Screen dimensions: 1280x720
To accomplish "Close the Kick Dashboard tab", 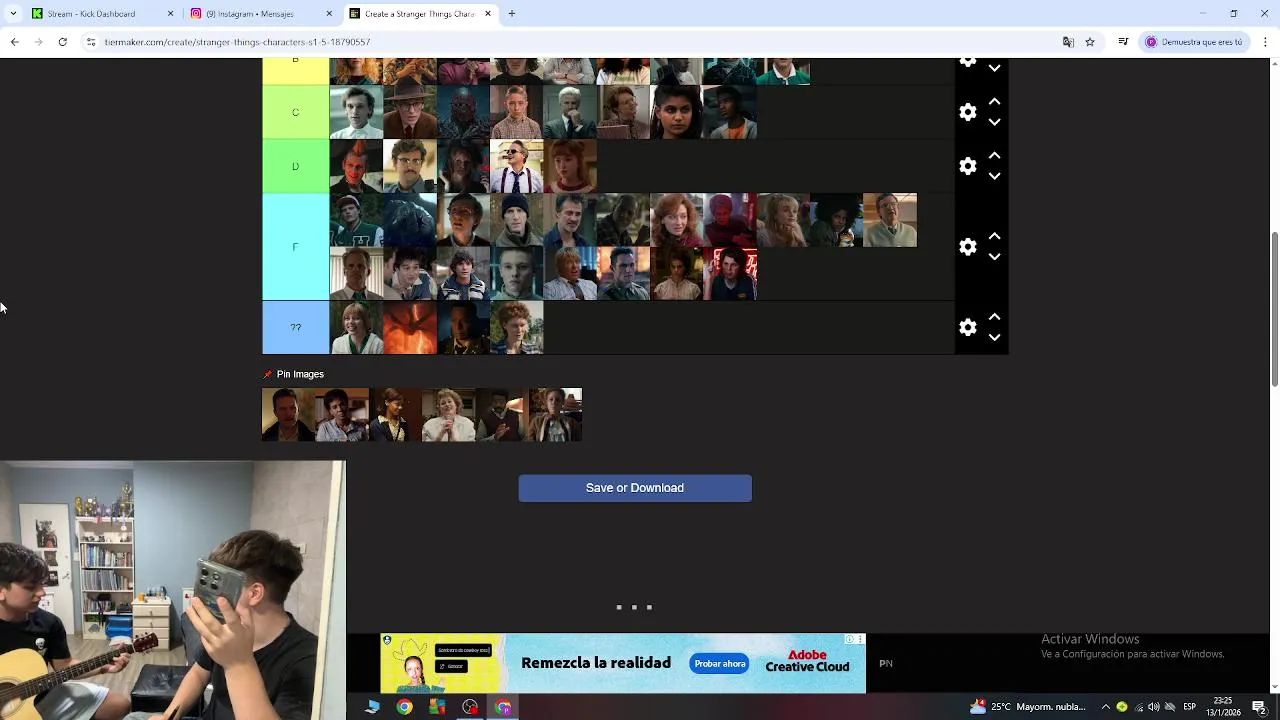I will click(x=170, y=14).
